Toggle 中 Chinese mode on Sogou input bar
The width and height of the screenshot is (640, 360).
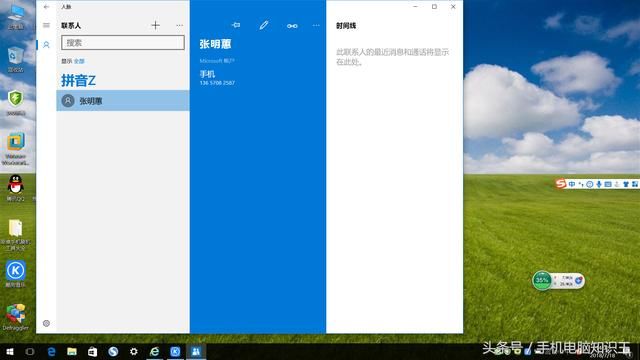(x=572, y=184)
